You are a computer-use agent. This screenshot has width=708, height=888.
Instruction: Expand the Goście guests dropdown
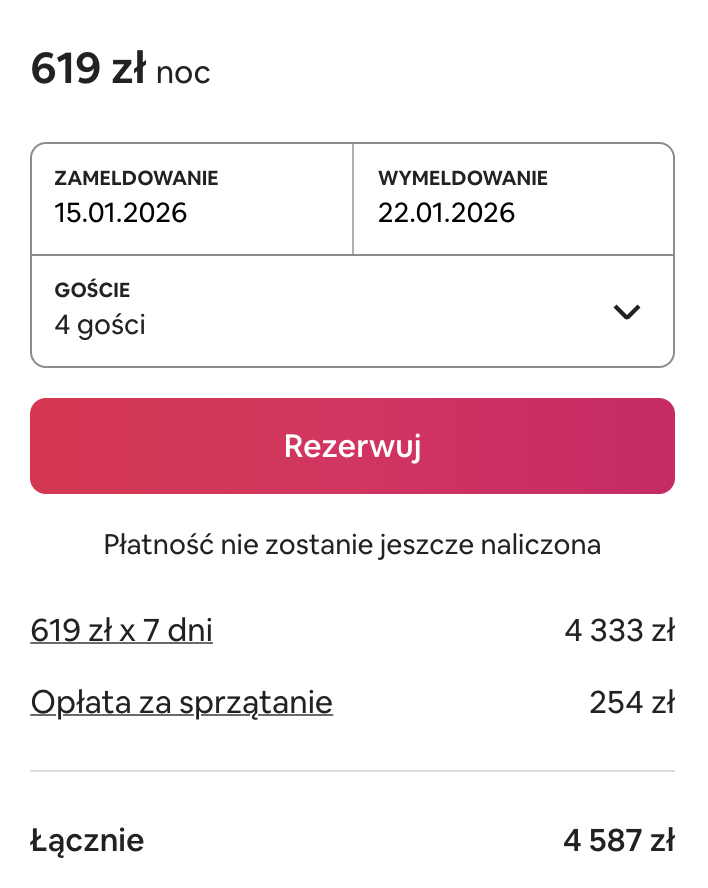(x=352, y=311)
